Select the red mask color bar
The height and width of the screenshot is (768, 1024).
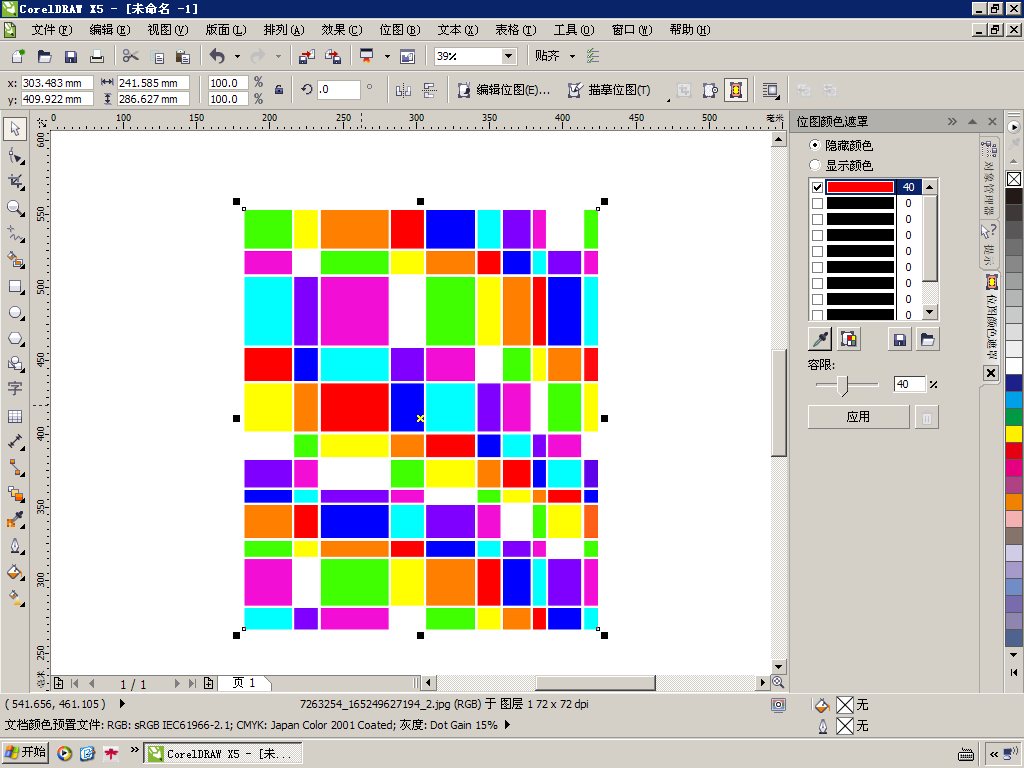click(860, 187)
